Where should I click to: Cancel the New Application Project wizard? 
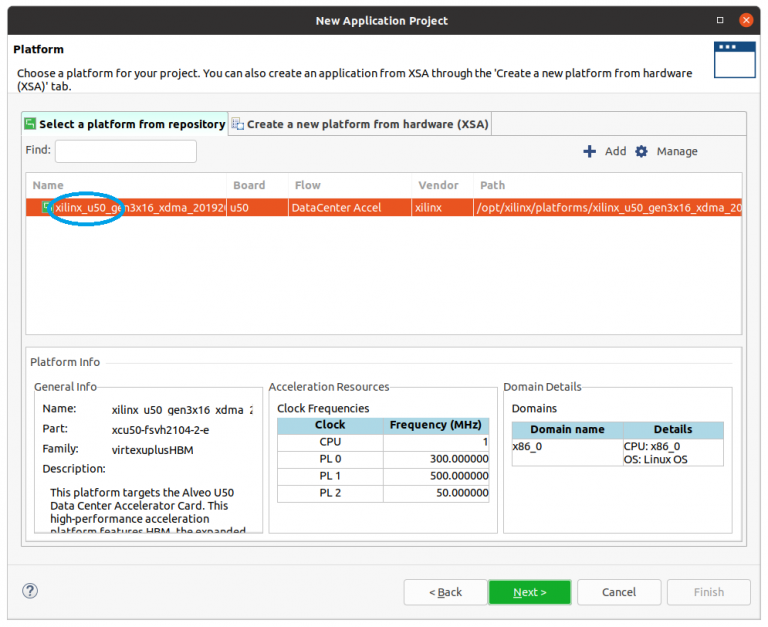coord(619,592)
